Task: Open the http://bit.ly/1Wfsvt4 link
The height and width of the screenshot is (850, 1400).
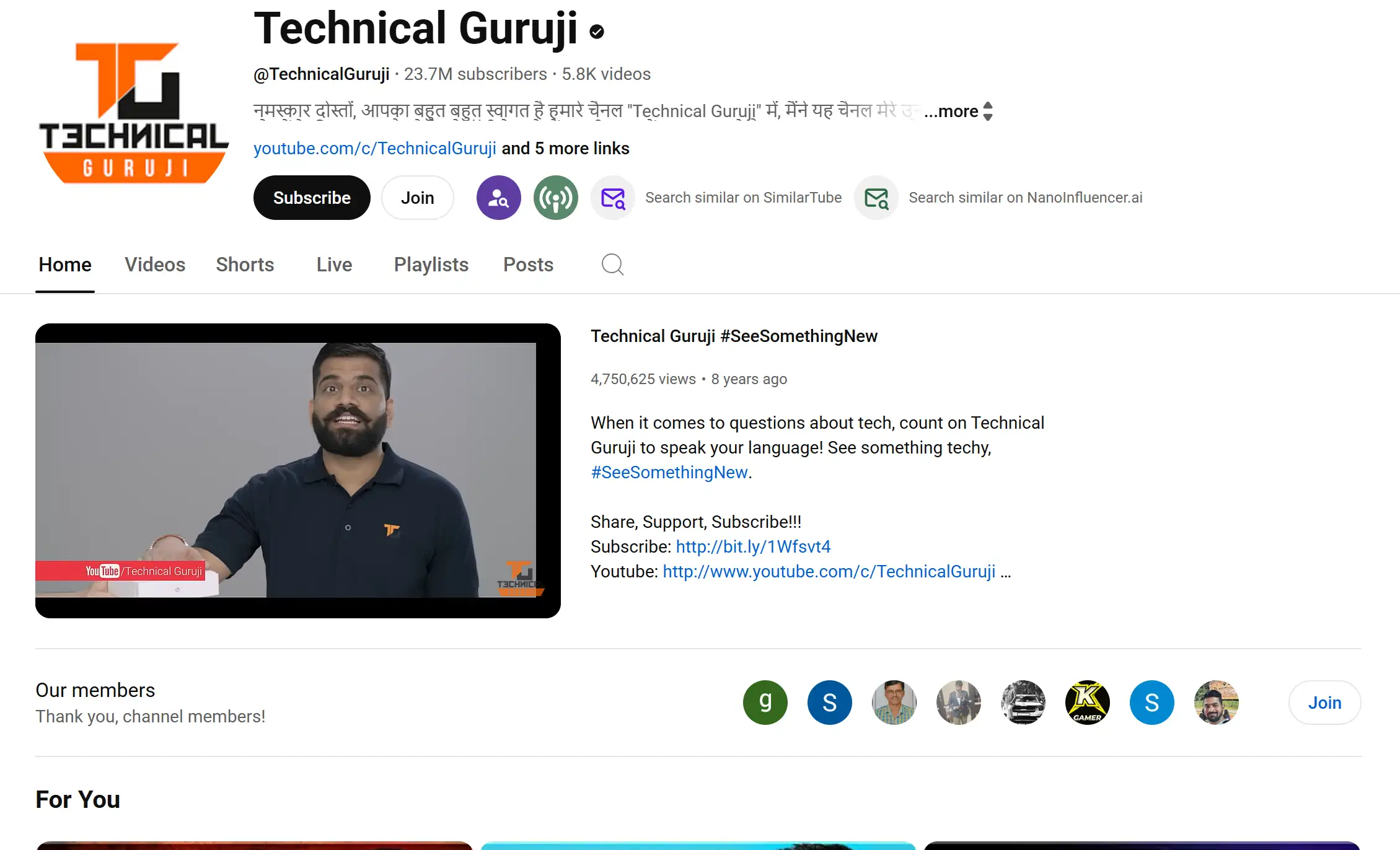Action: tap(753, 547)
